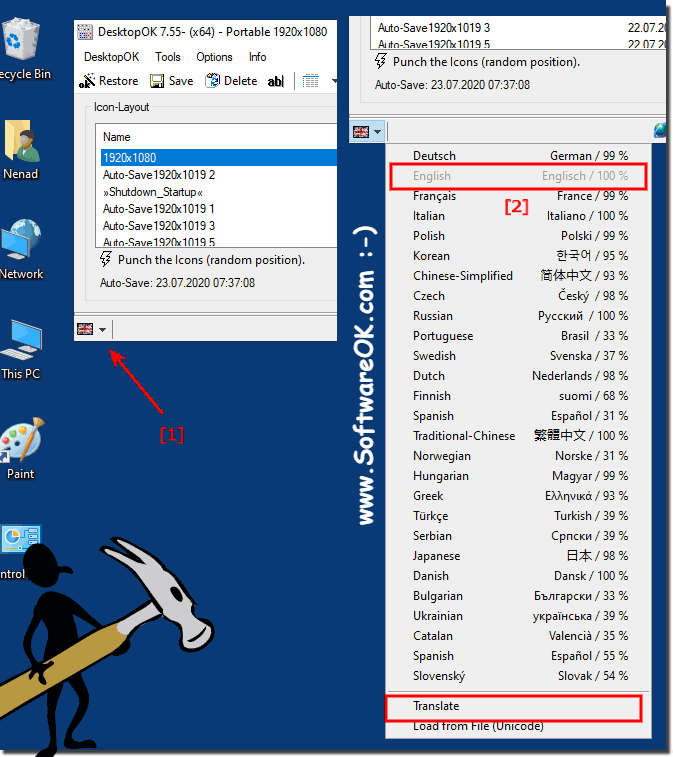Click the DesktopOK title bar app icon

point(85,32)
